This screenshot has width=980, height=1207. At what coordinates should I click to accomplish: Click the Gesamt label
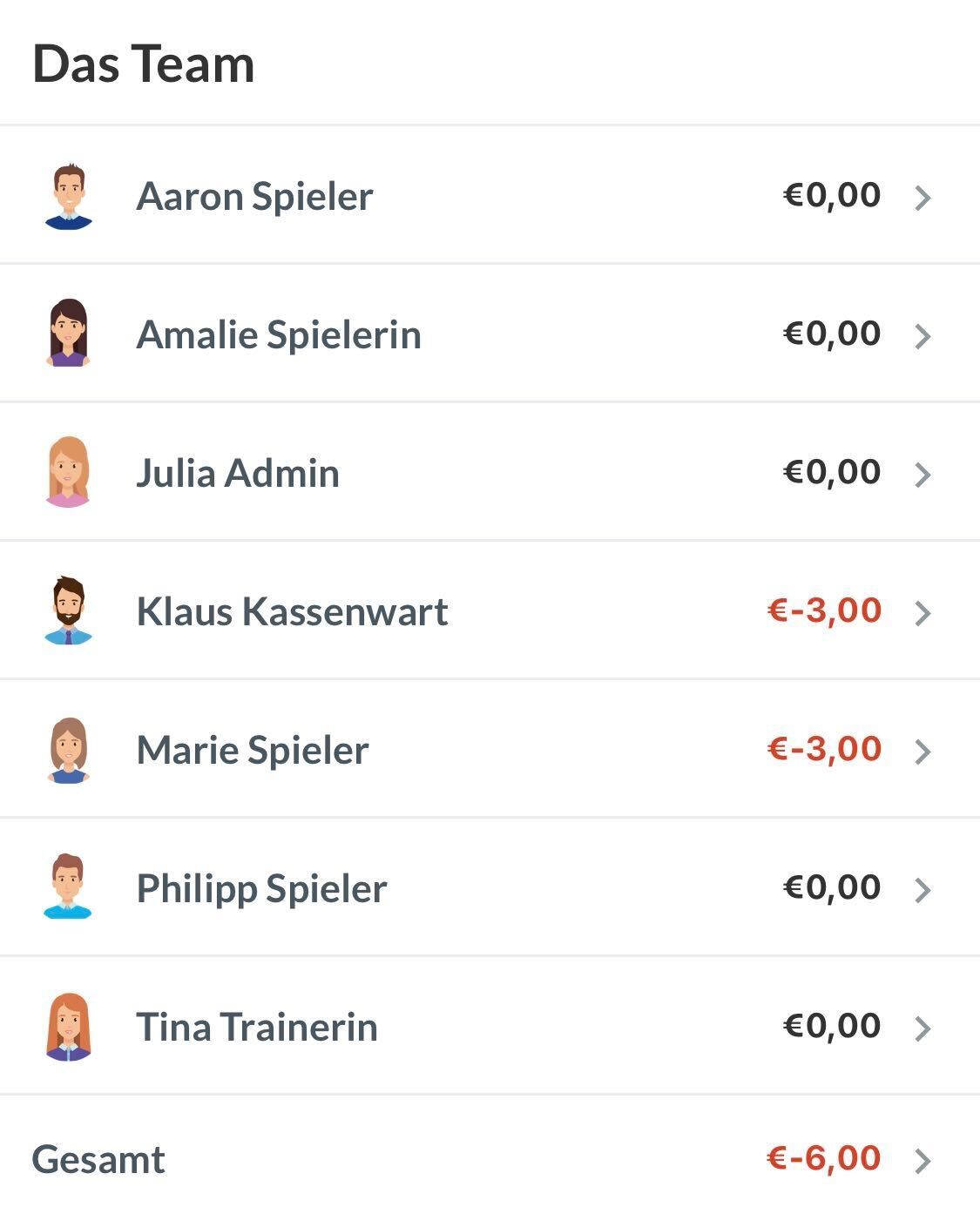pos(98,1160)
